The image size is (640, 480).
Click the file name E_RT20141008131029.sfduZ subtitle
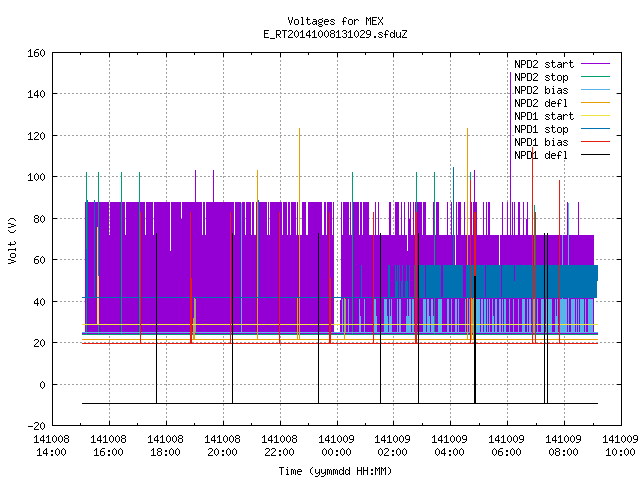pyautogui.click(x=335, y=34)
